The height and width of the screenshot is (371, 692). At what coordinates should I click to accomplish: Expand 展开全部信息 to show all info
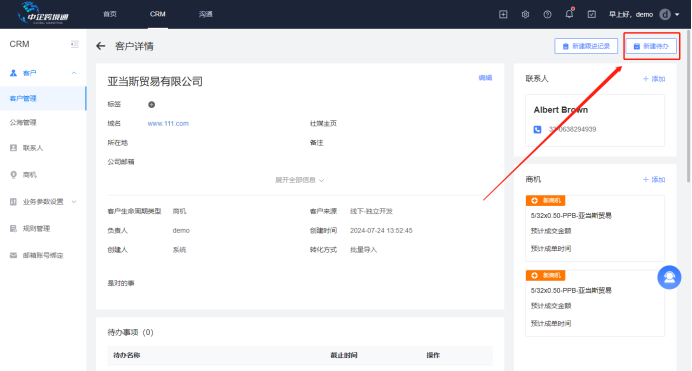(300, 180)
